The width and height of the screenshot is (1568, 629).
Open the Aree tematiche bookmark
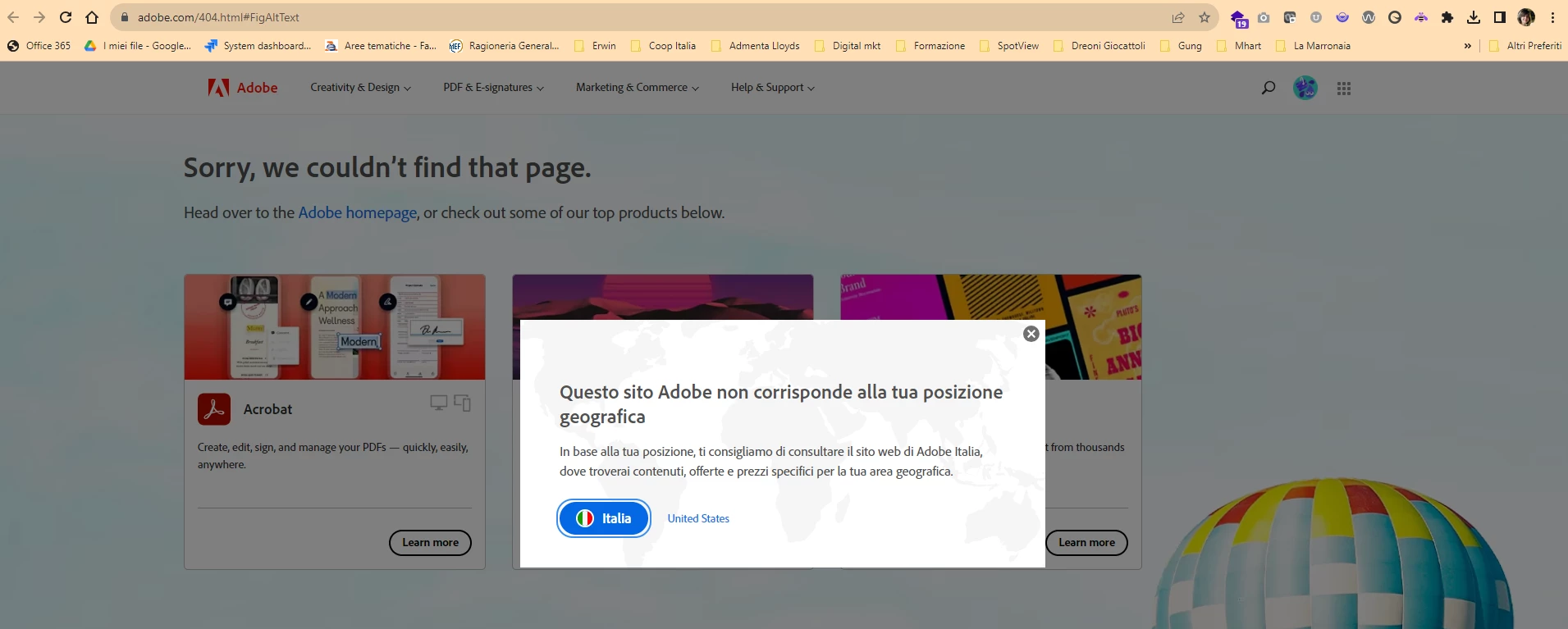[x=381, y=46]
